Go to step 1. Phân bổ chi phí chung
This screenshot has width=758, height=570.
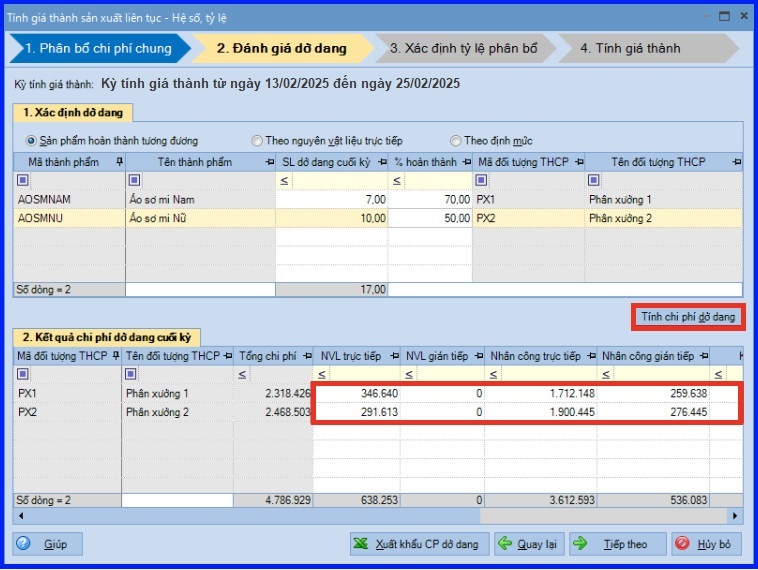(98, 48)
